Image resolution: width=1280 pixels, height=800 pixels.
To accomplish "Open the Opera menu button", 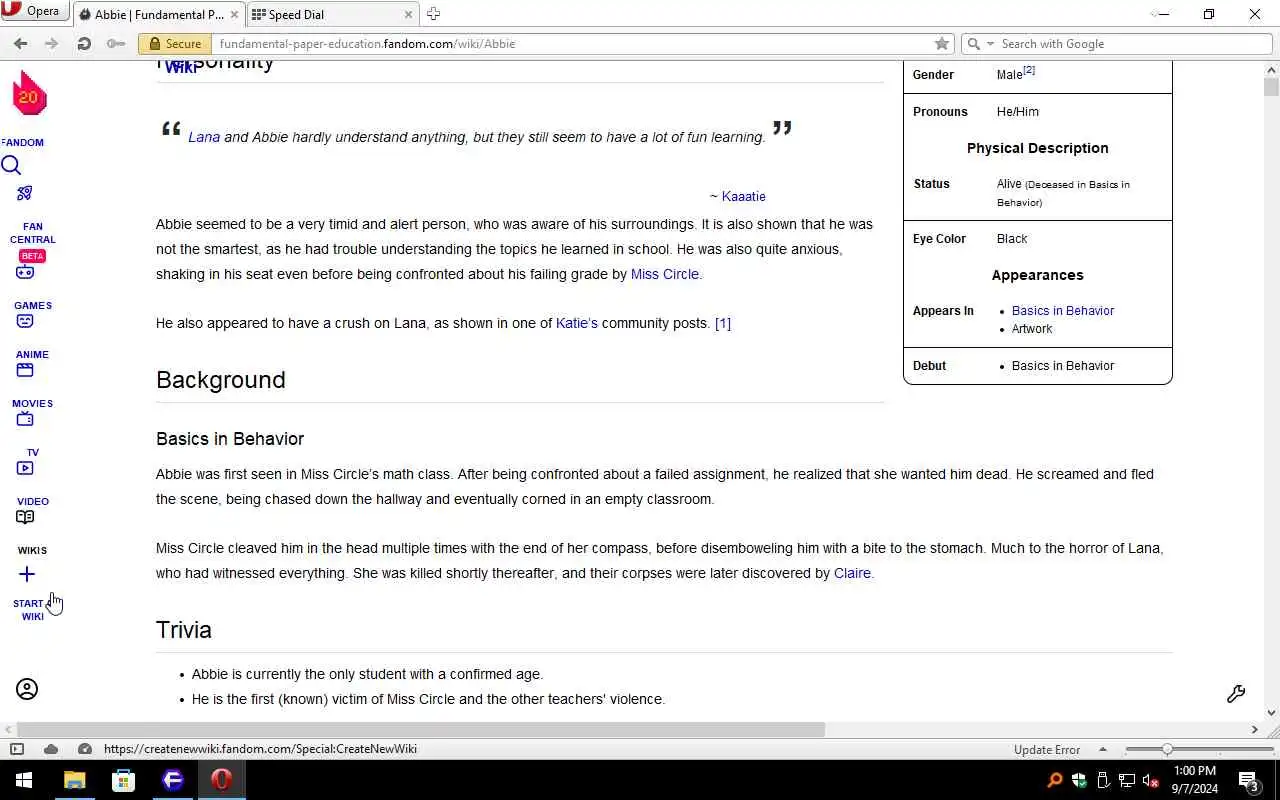I will tap(33, 11).
